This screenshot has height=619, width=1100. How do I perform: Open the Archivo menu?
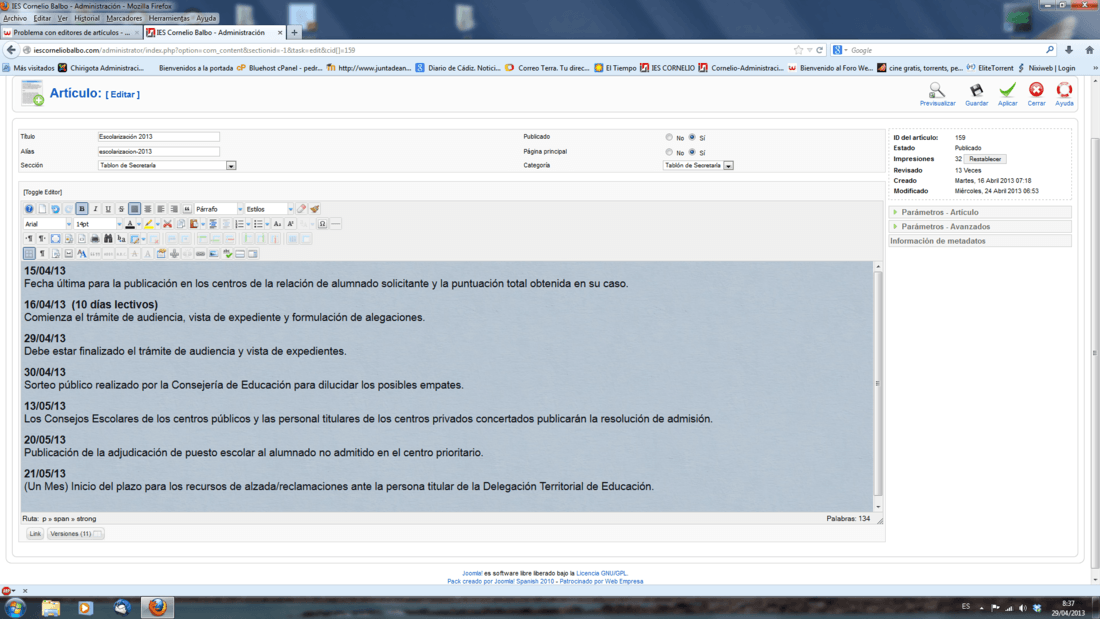15,18
